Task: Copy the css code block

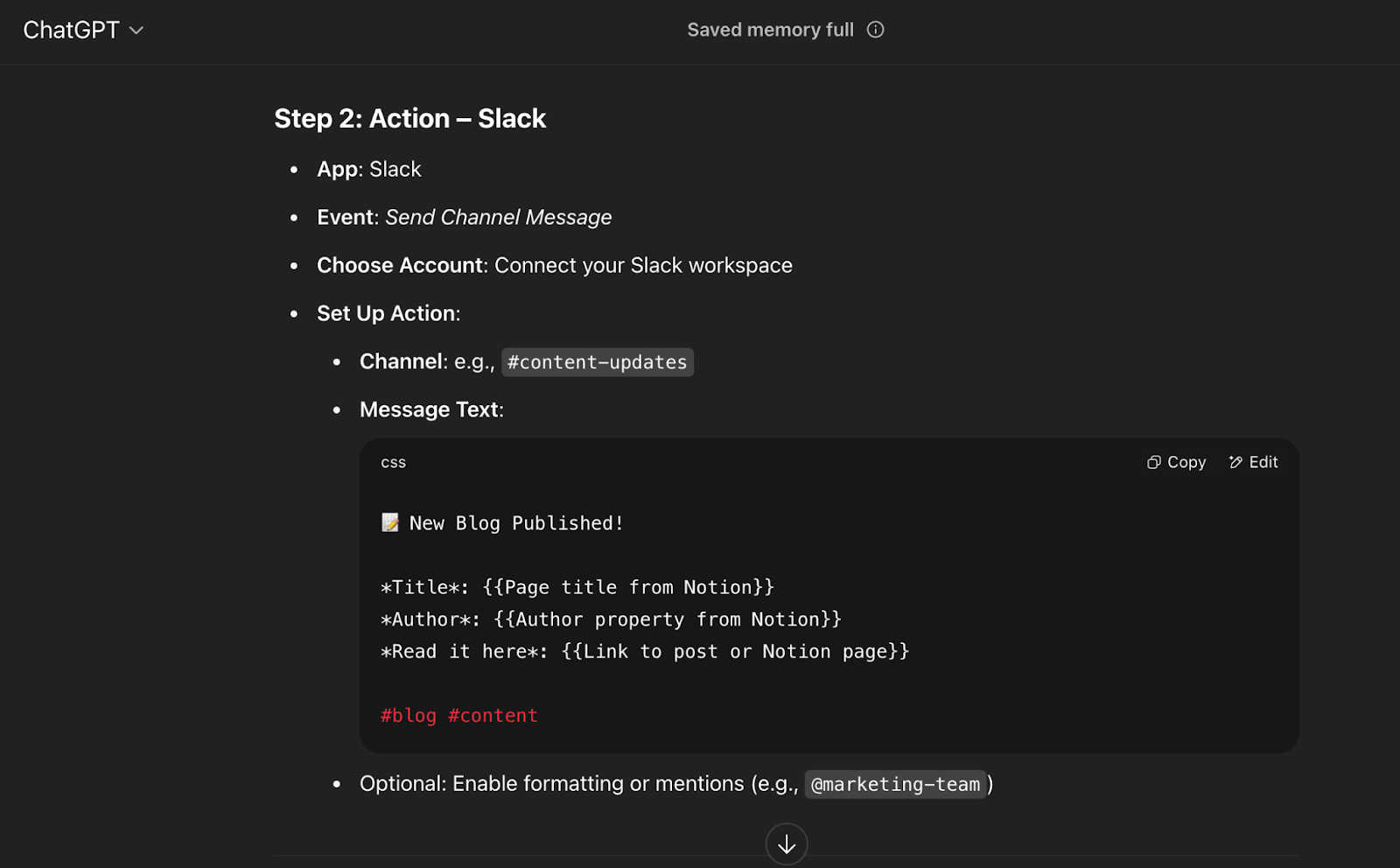Action: (1176, 462)
